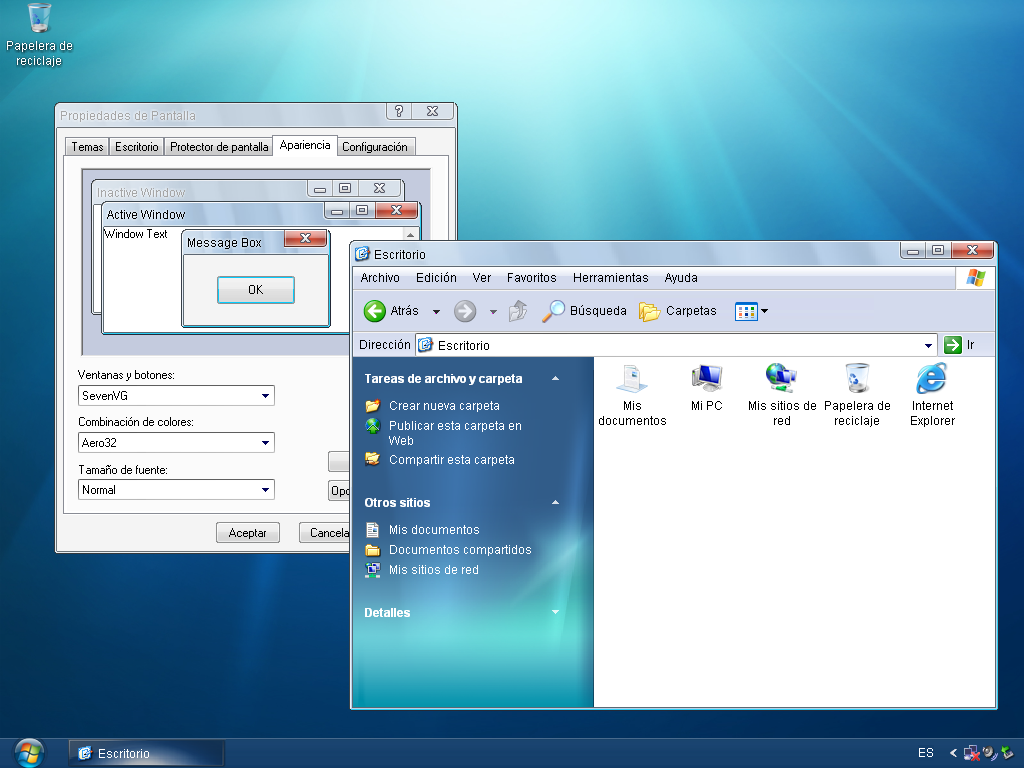This screenshot has width=1024, height=768.
Task: Expand the Detalles panel section
Action: [x=556, y=612]
